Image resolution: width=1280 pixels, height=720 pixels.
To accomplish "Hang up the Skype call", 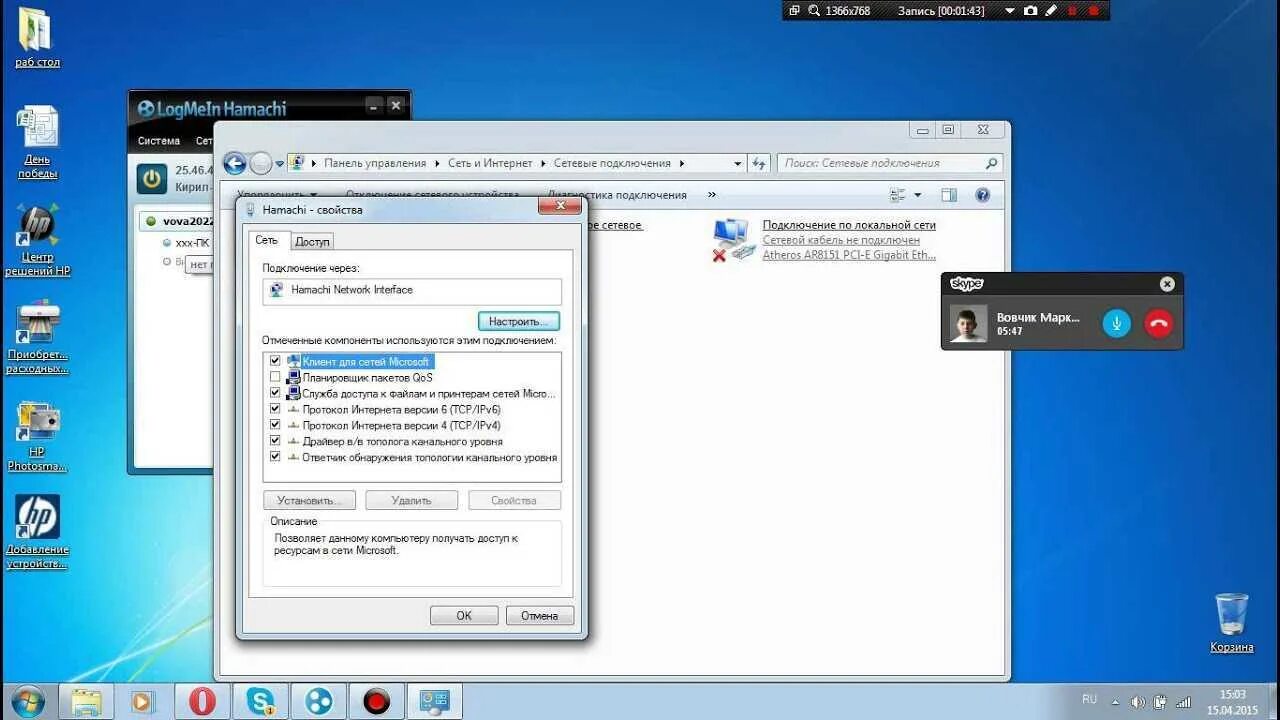I will 1158,323.
